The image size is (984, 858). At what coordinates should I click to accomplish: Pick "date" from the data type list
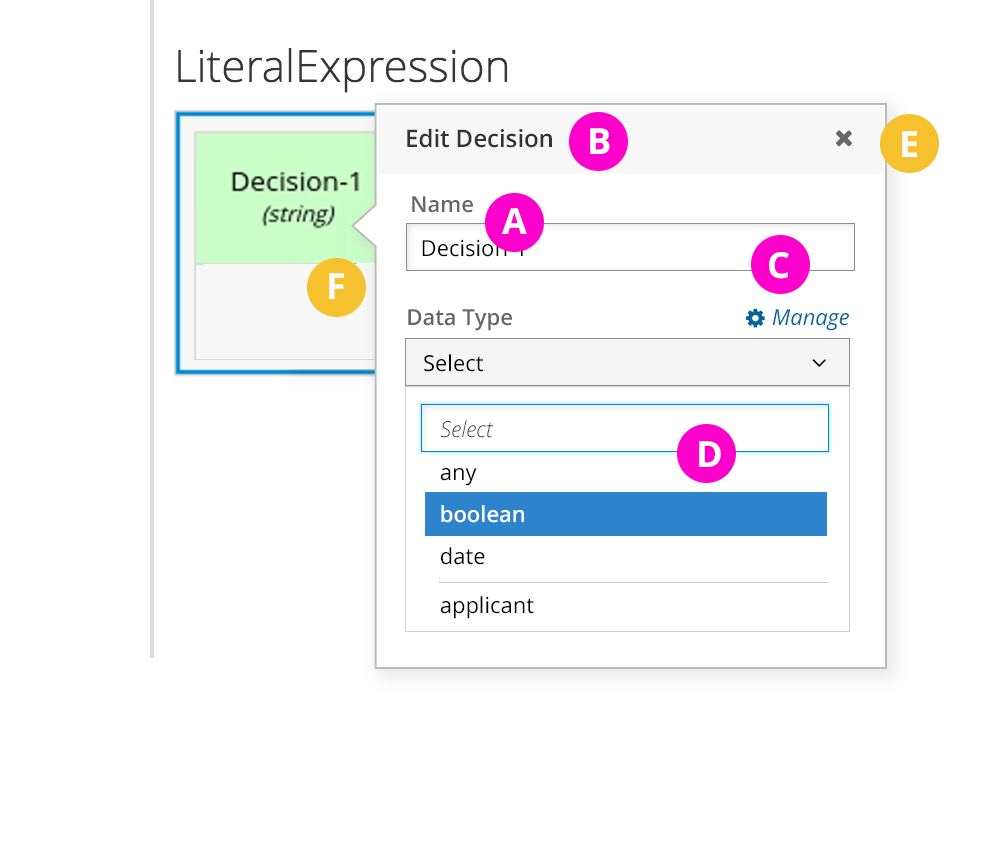coord(462,557)
